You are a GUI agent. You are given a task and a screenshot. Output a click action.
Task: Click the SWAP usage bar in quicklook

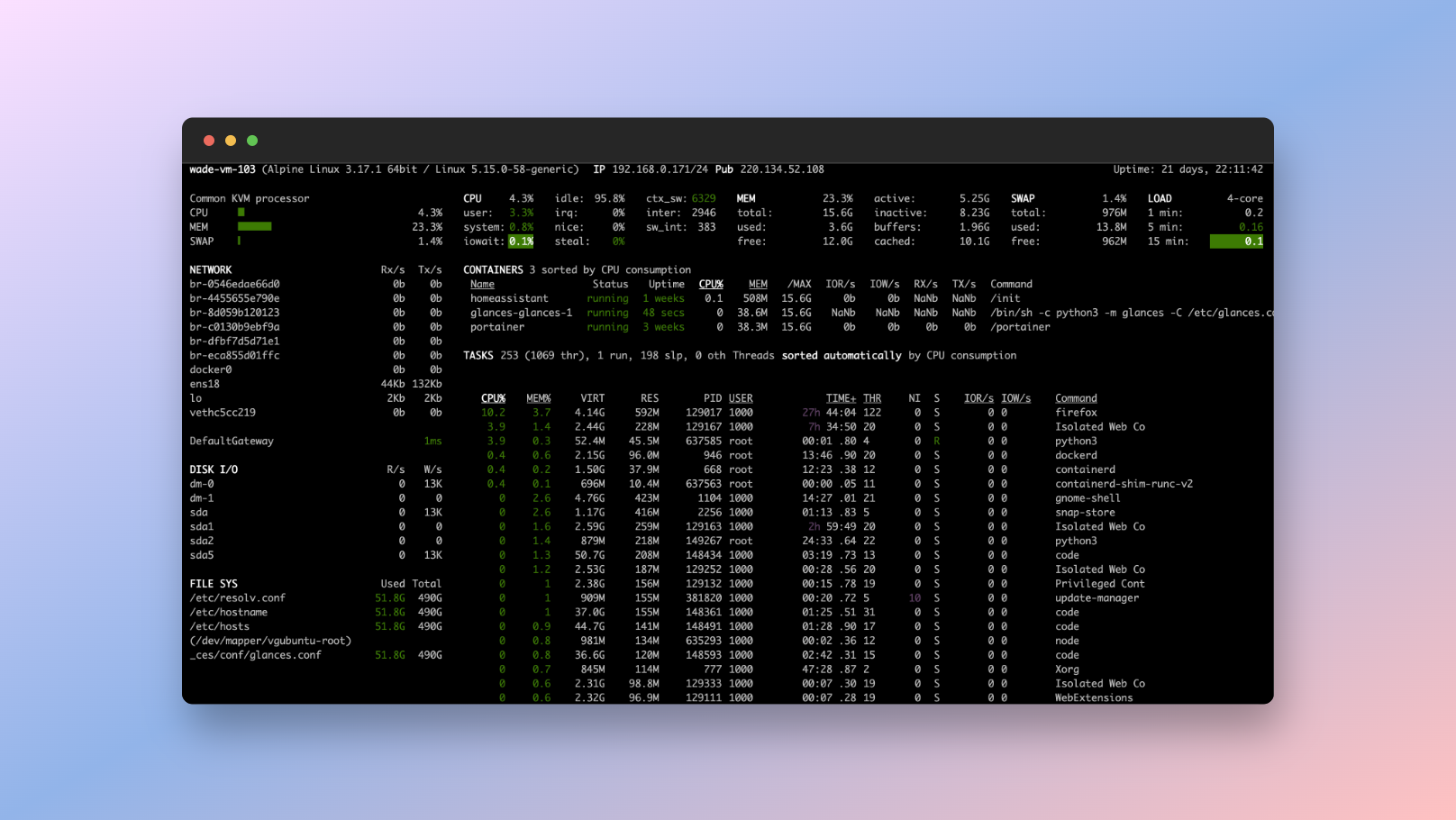[x=239, y=241]
